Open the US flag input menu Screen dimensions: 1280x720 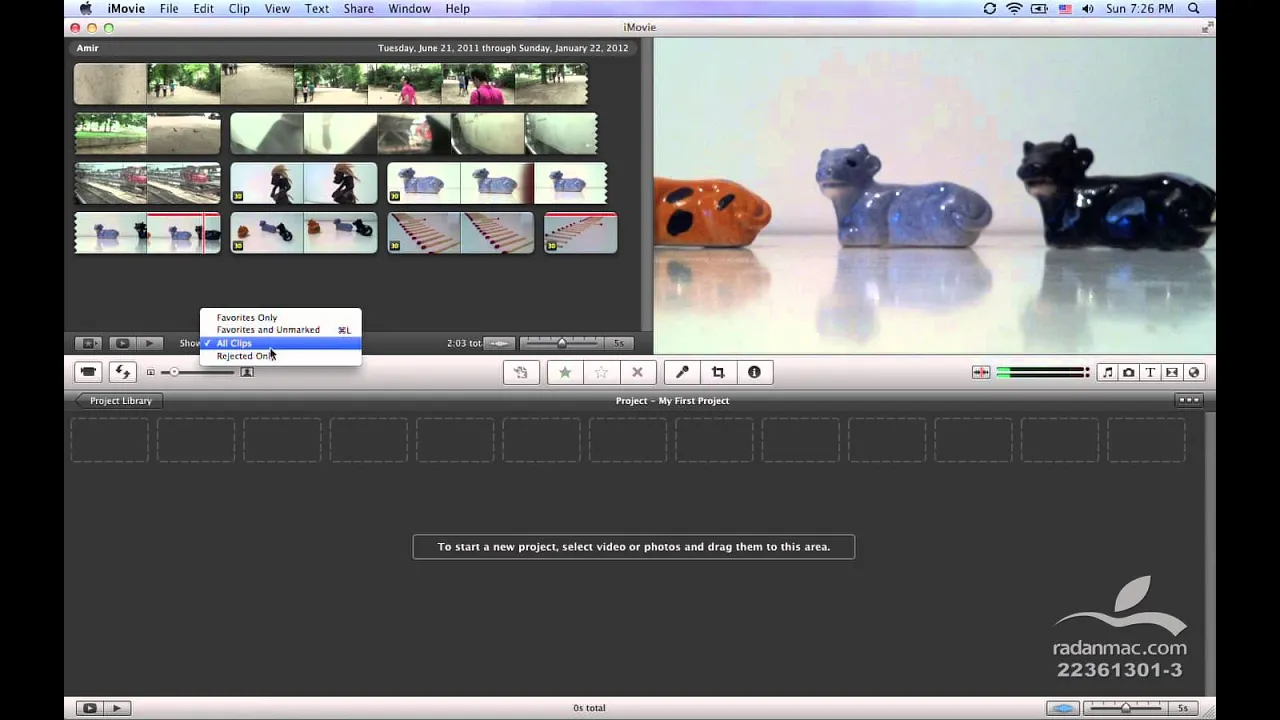point(1064,9)
